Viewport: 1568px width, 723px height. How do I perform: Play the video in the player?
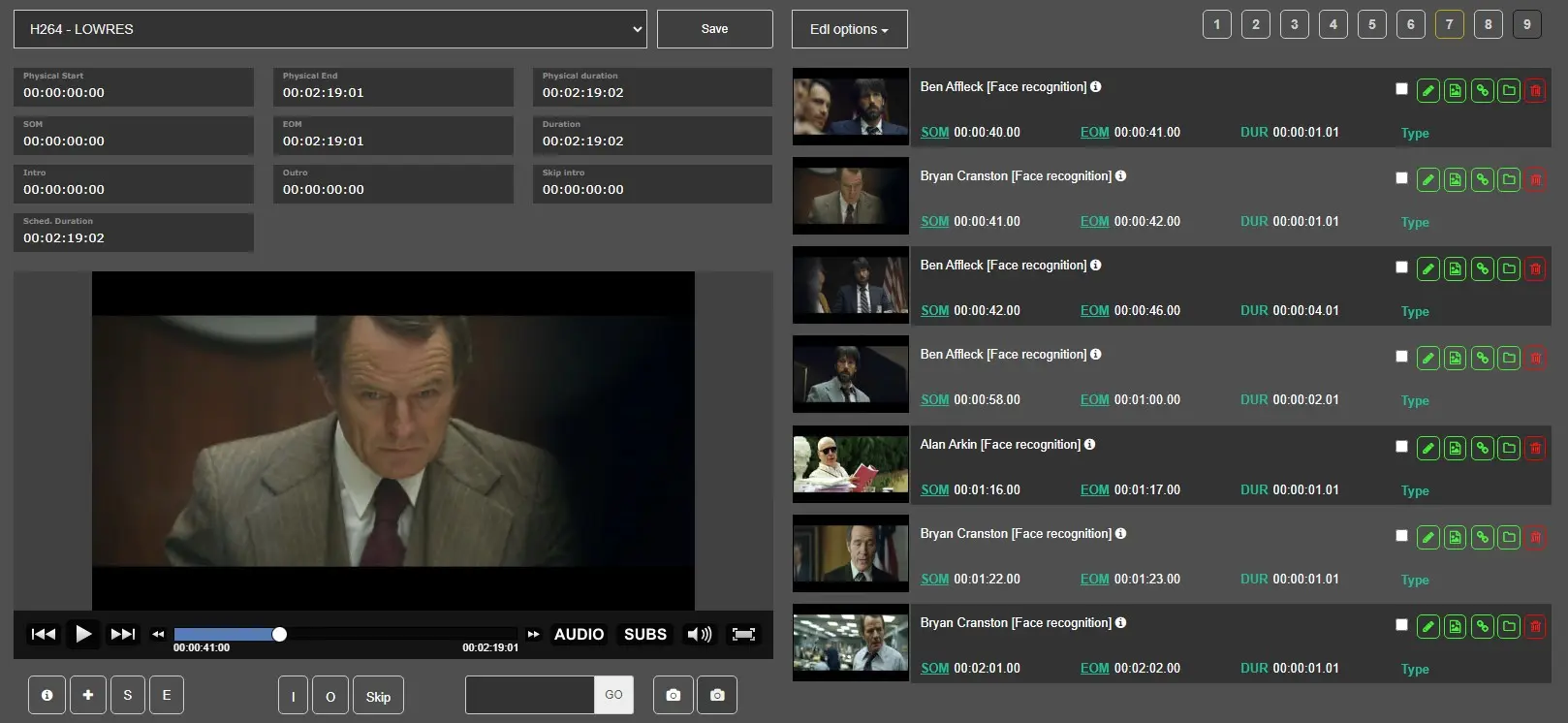pyautogui.click(x=83, y=634)
